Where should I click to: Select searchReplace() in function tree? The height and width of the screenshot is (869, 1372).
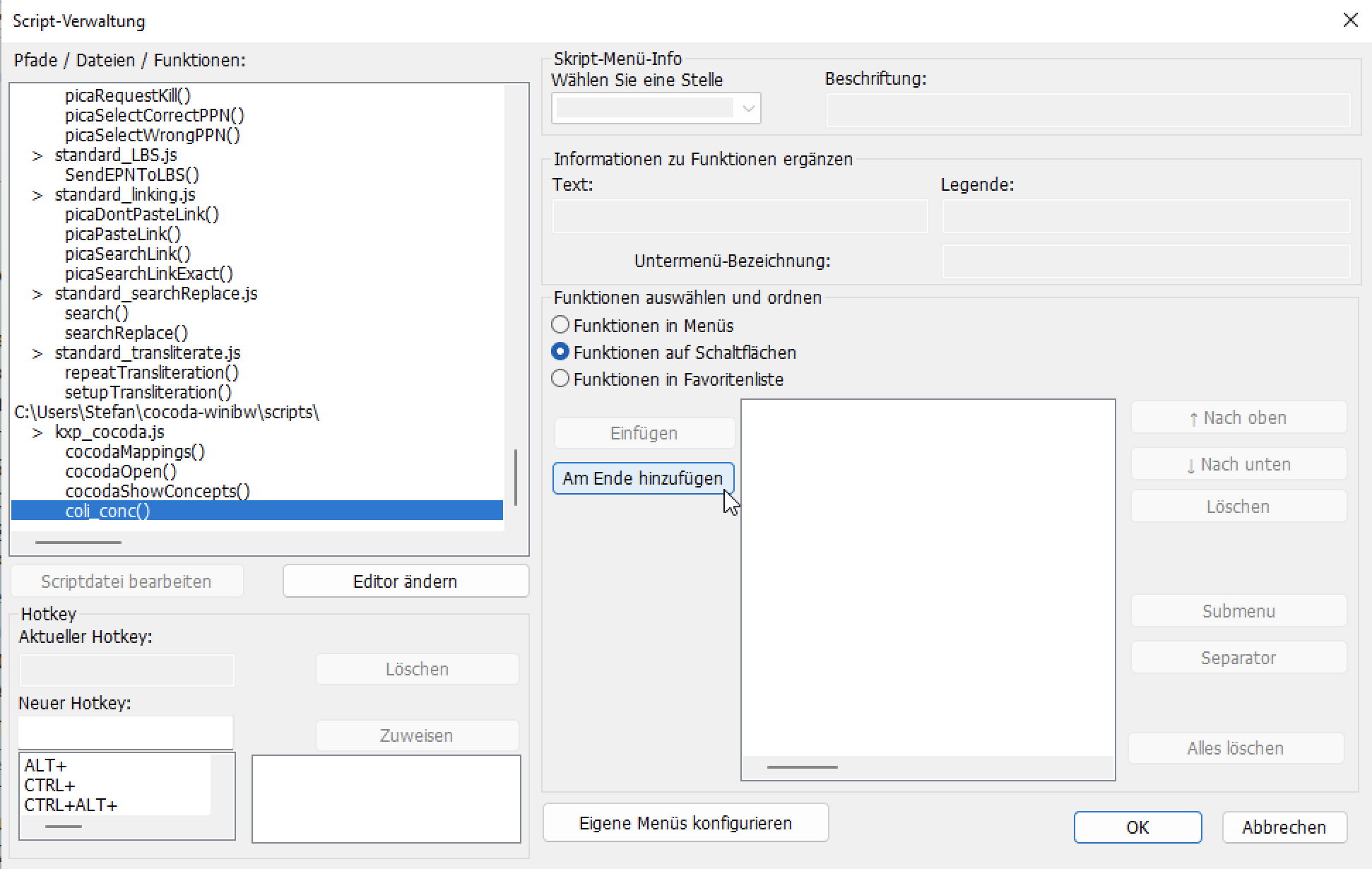(x=126, y=333)
